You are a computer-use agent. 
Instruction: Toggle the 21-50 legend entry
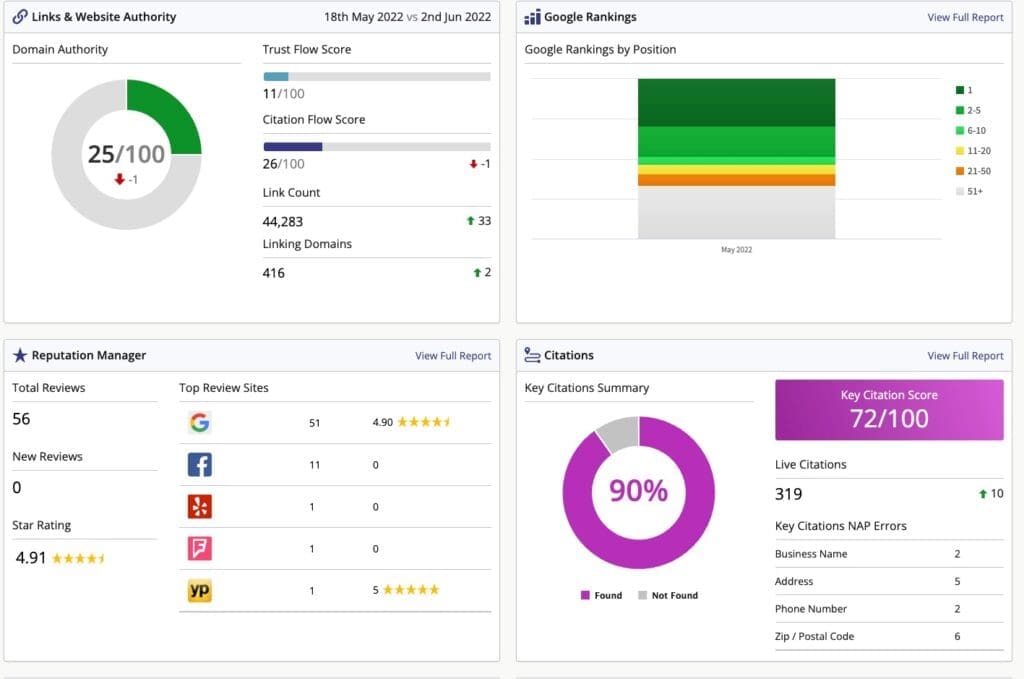coord(973,171)
